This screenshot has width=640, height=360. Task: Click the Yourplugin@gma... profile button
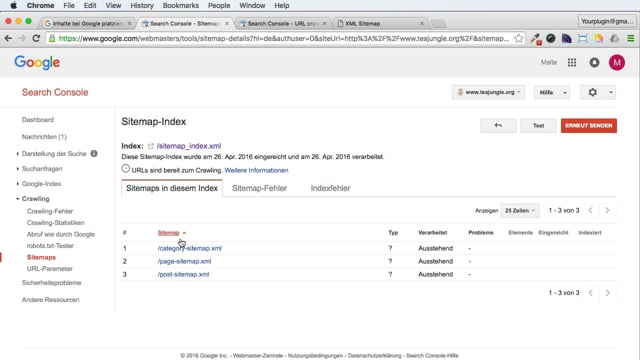[x=607, y=21]
